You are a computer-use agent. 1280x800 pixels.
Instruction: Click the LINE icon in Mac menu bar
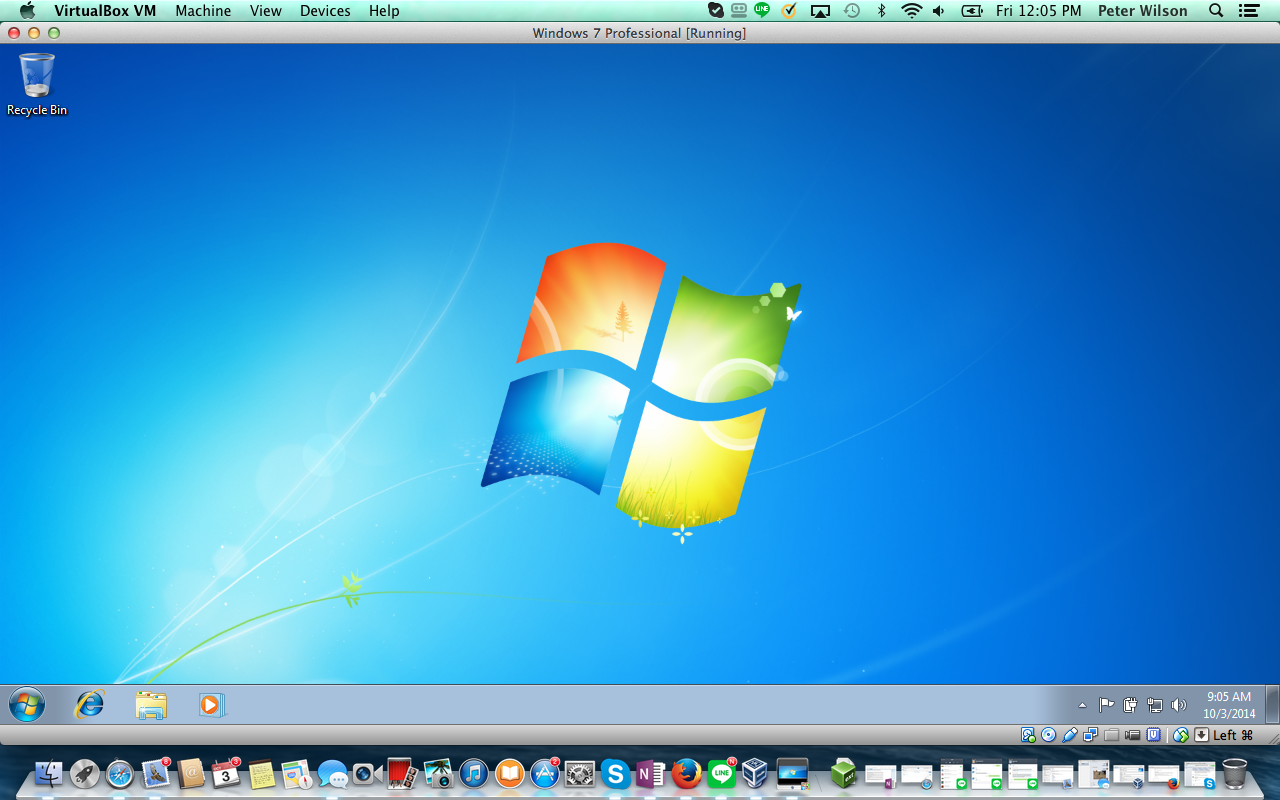[x=762, y=11]
